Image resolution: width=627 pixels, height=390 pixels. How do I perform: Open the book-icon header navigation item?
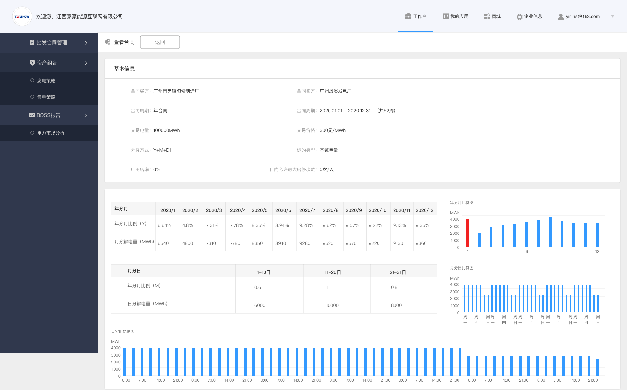click(x=455, y=16)
